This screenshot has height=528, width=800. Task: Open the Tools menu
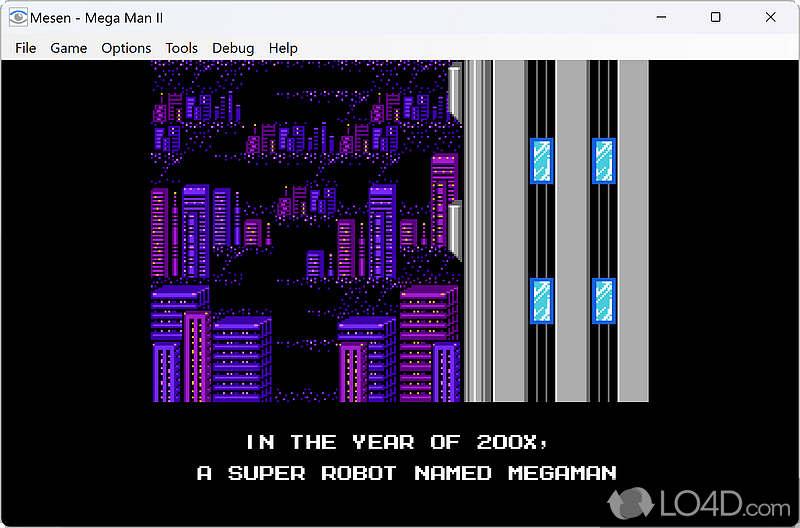click(181, 48)
